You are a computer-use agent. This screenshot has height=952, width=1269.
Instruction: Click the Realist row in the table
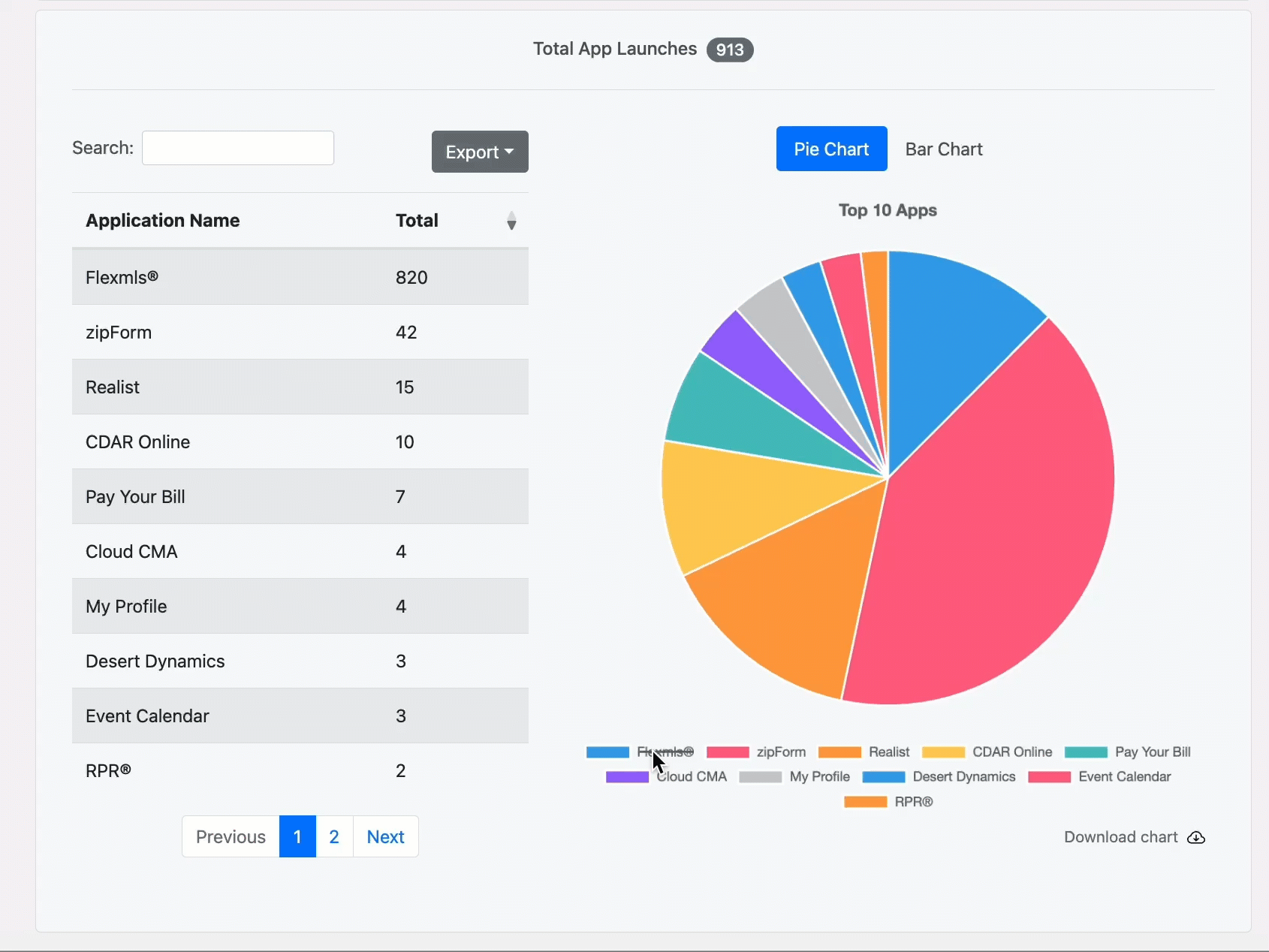point(300,387)
